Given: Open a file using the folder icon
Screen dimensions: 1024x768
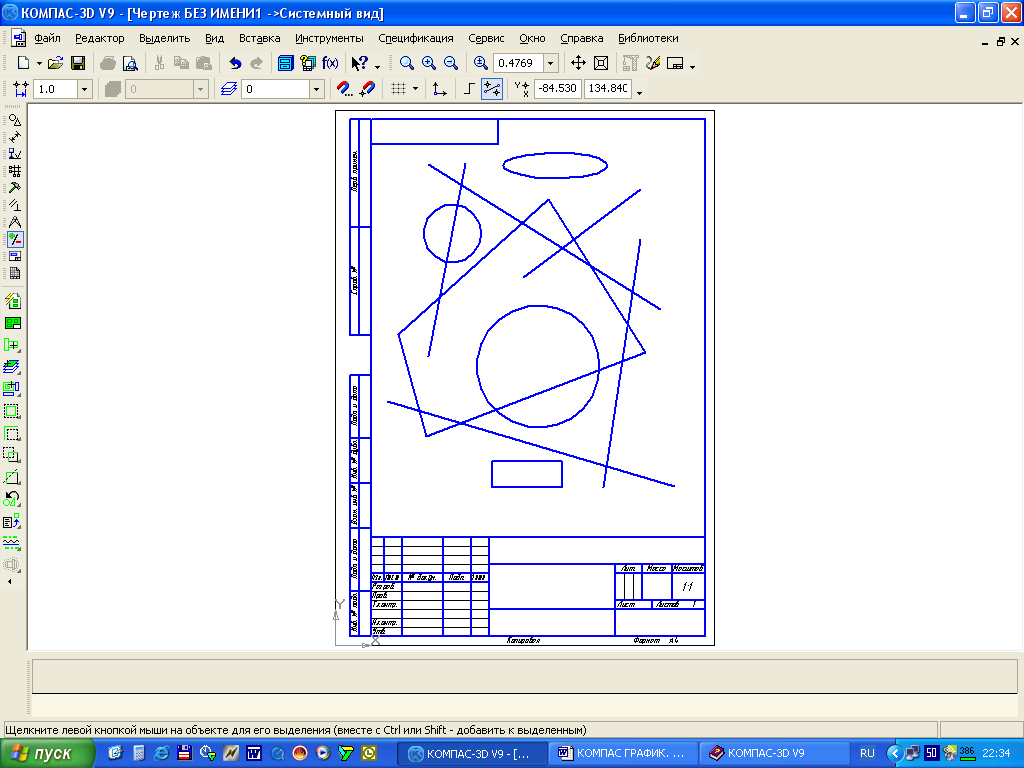Looking at the screenshot, I should tap(56, 63).
